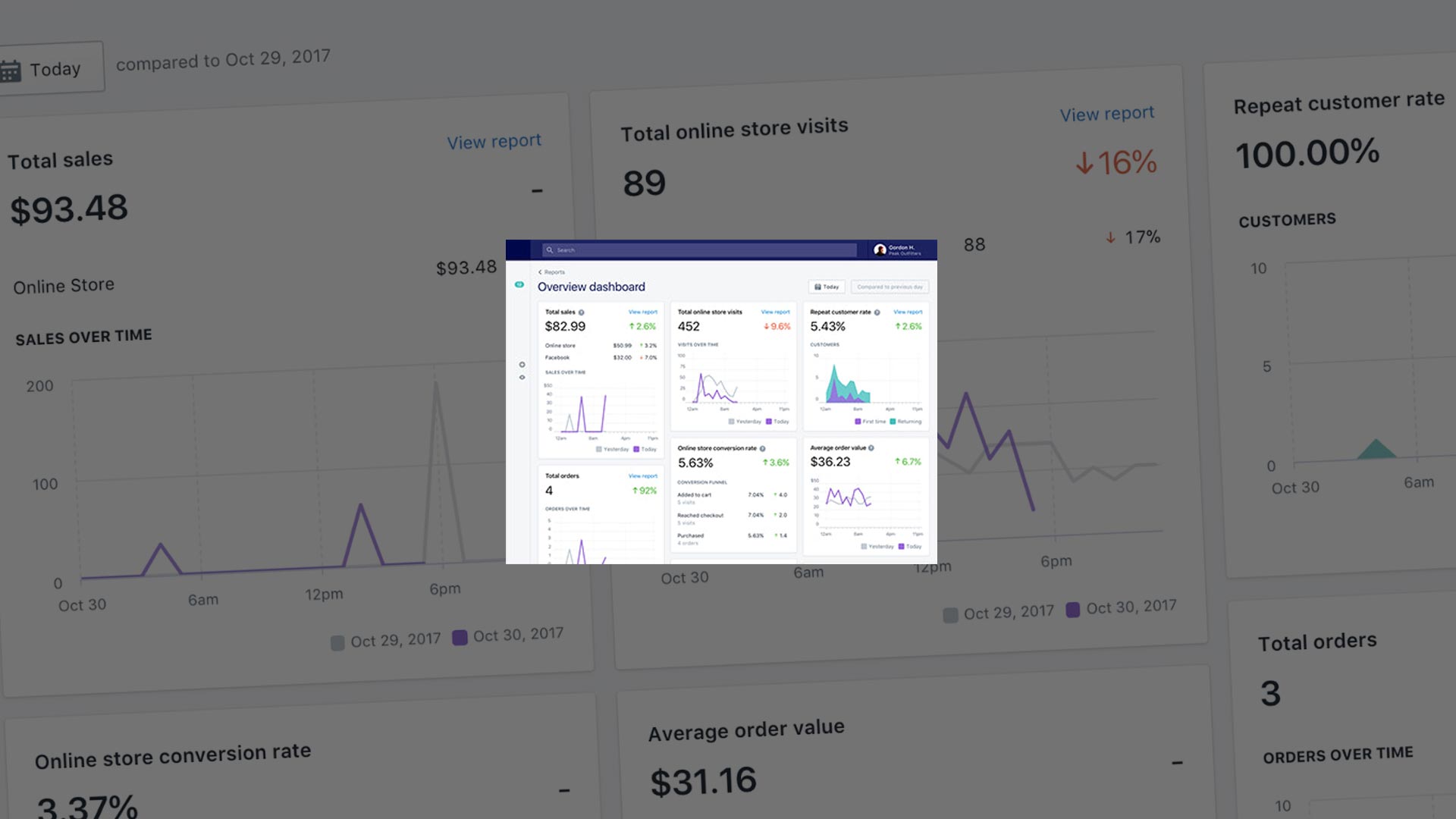Image resolution: width=1456 pixels, height=819 pixels.
Task: Click the teal badge beside Overview dashboard title
Action: click(x=519, y=285)
